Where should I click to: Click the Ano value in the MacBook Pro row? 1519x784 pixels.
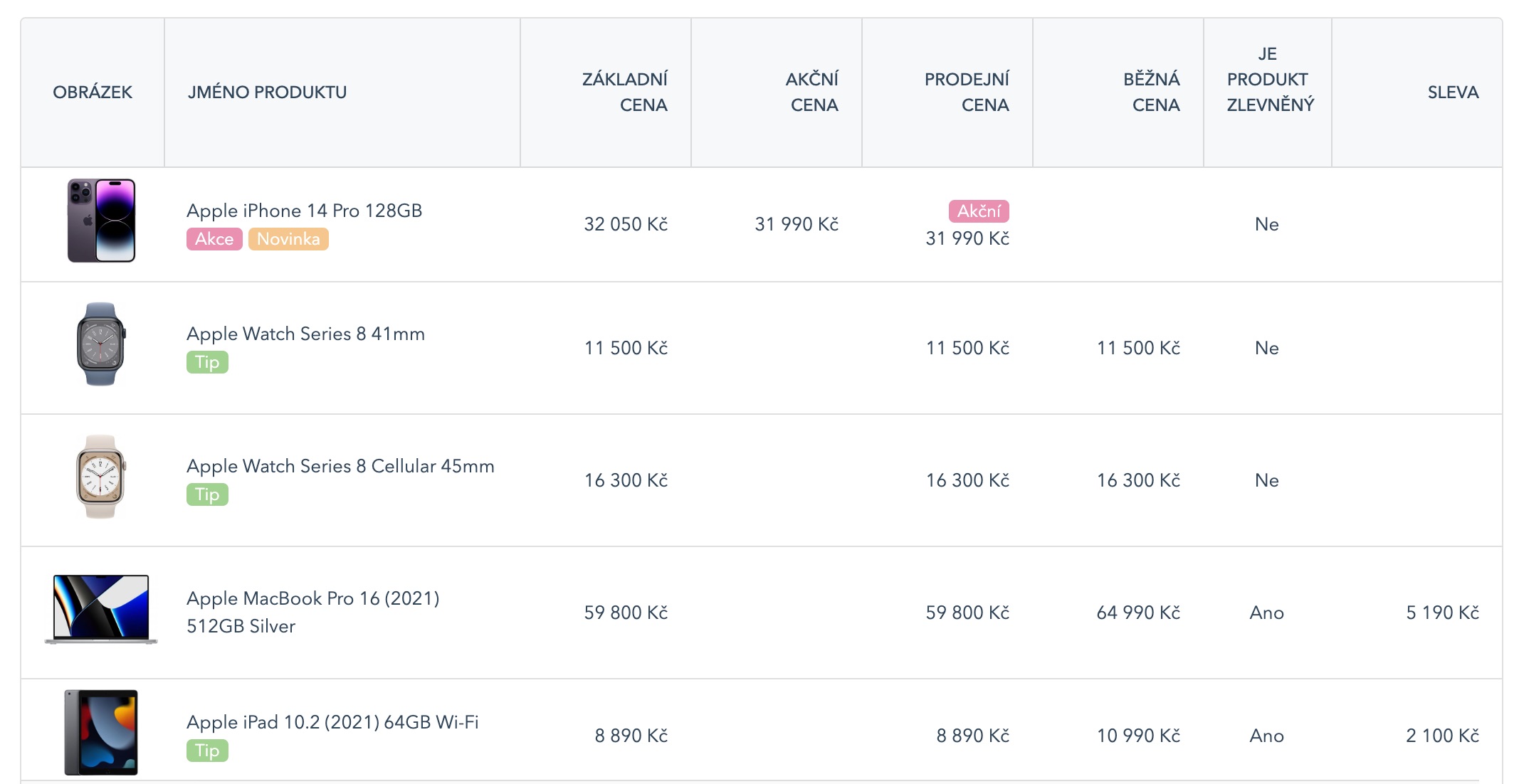point(1267,613)
